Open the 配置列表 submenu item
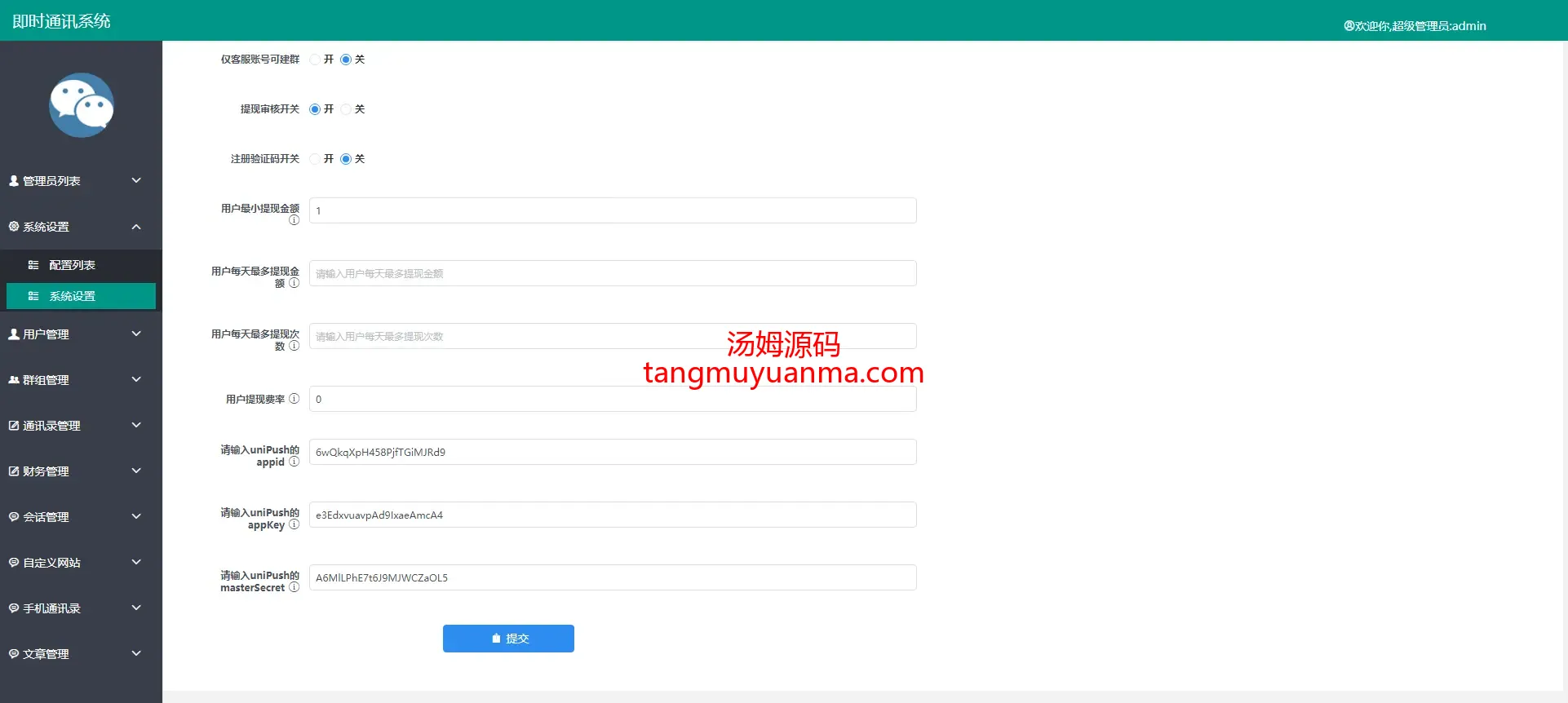The width and height of the screenshot is (1568, 703). pos(72,265)
